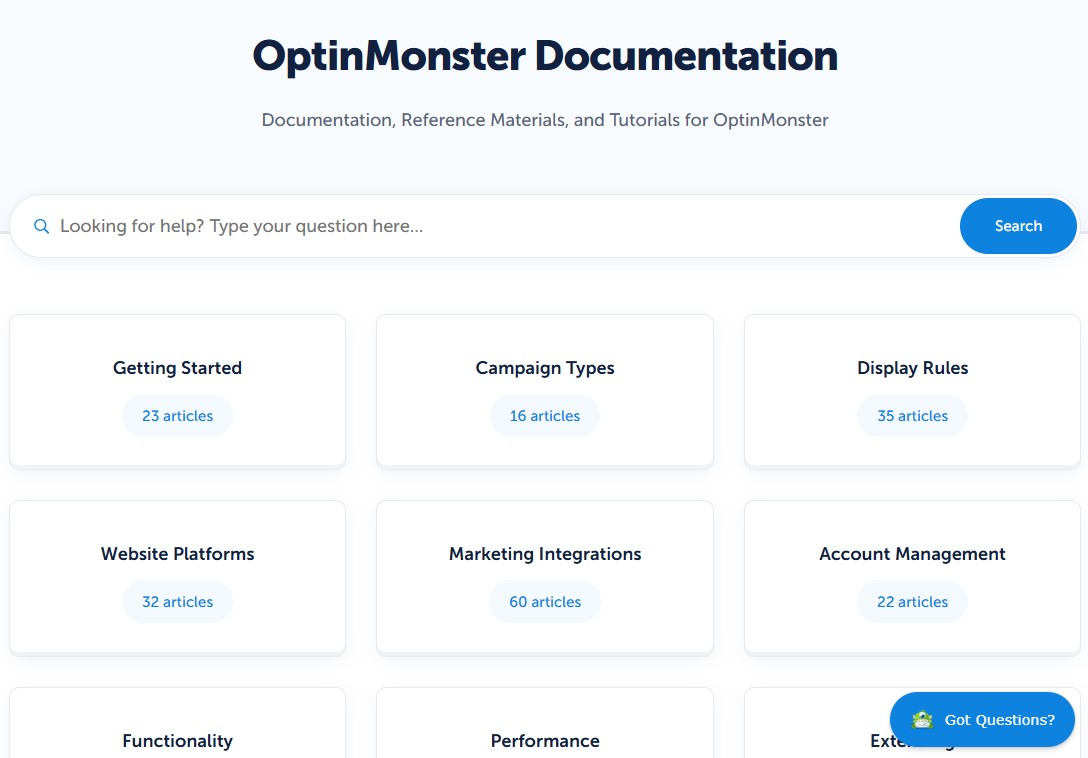Click the OptinMonster Documentation heading
Image resolution: width=1088 pixels, height=758 pixels.
point(545,56)
